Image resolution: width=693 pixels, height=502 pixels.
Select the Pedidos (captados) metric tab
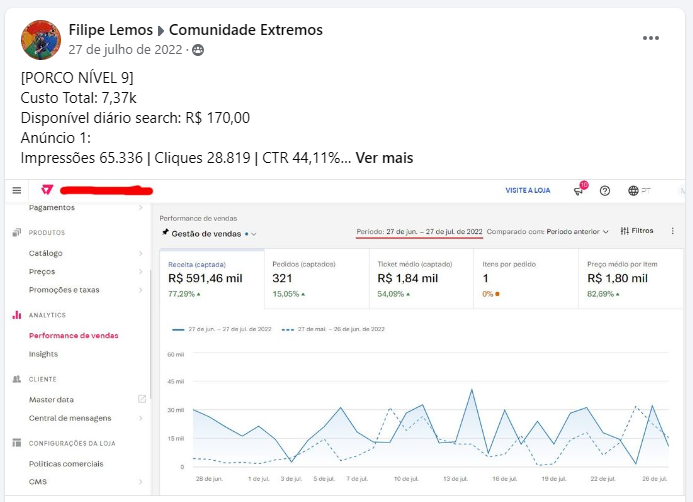click(316, 279)
